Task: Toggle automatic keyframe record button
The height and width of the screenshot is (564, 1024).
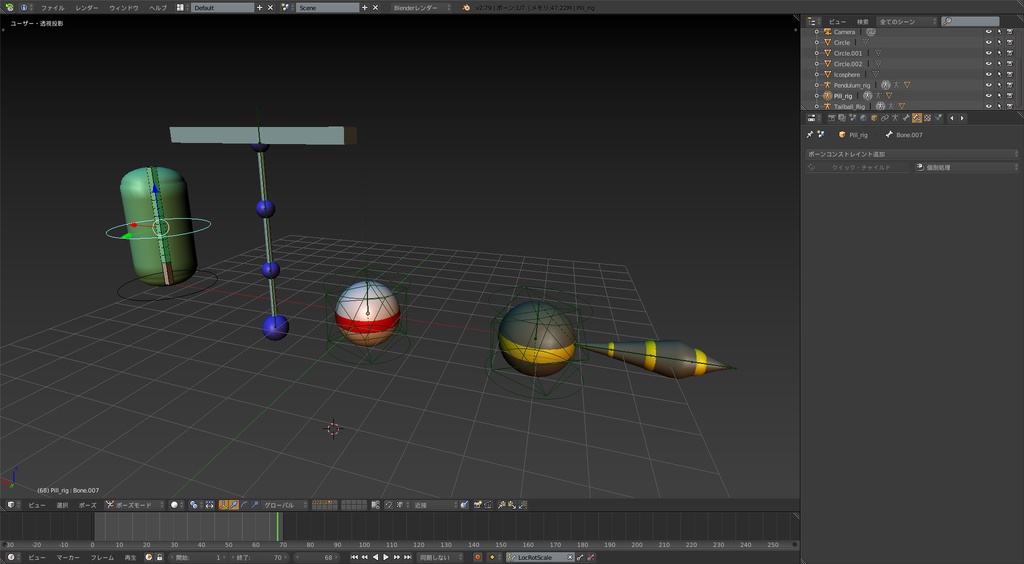Action: (x=477, y=557)
